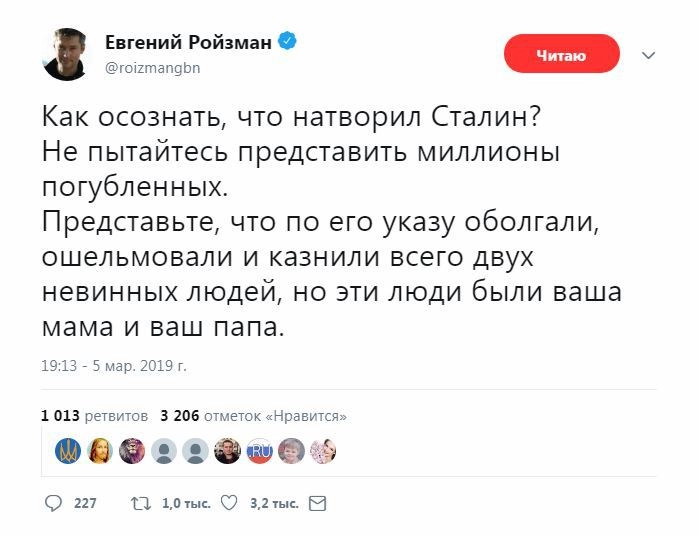The image size is (699, 537).
Task: Open tweet timestamp 19:13 - 5 мар. 2019
Action: coord(114,366)
